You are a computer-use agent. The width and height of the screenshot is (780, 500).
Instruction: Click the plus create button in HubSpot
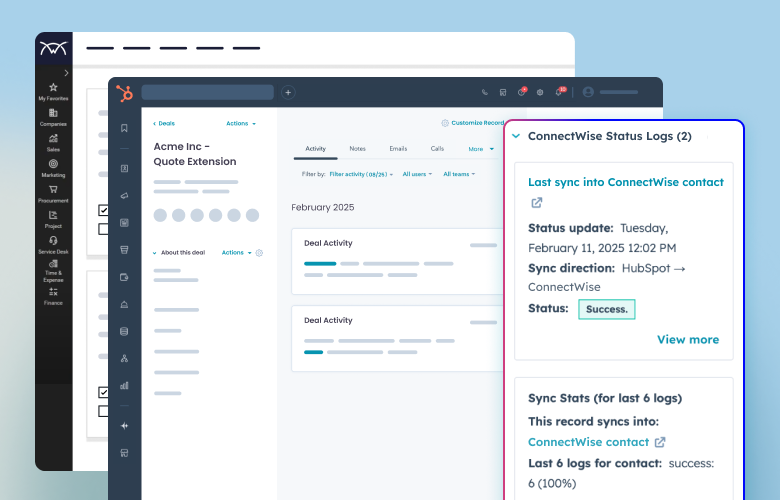point(288,93)
